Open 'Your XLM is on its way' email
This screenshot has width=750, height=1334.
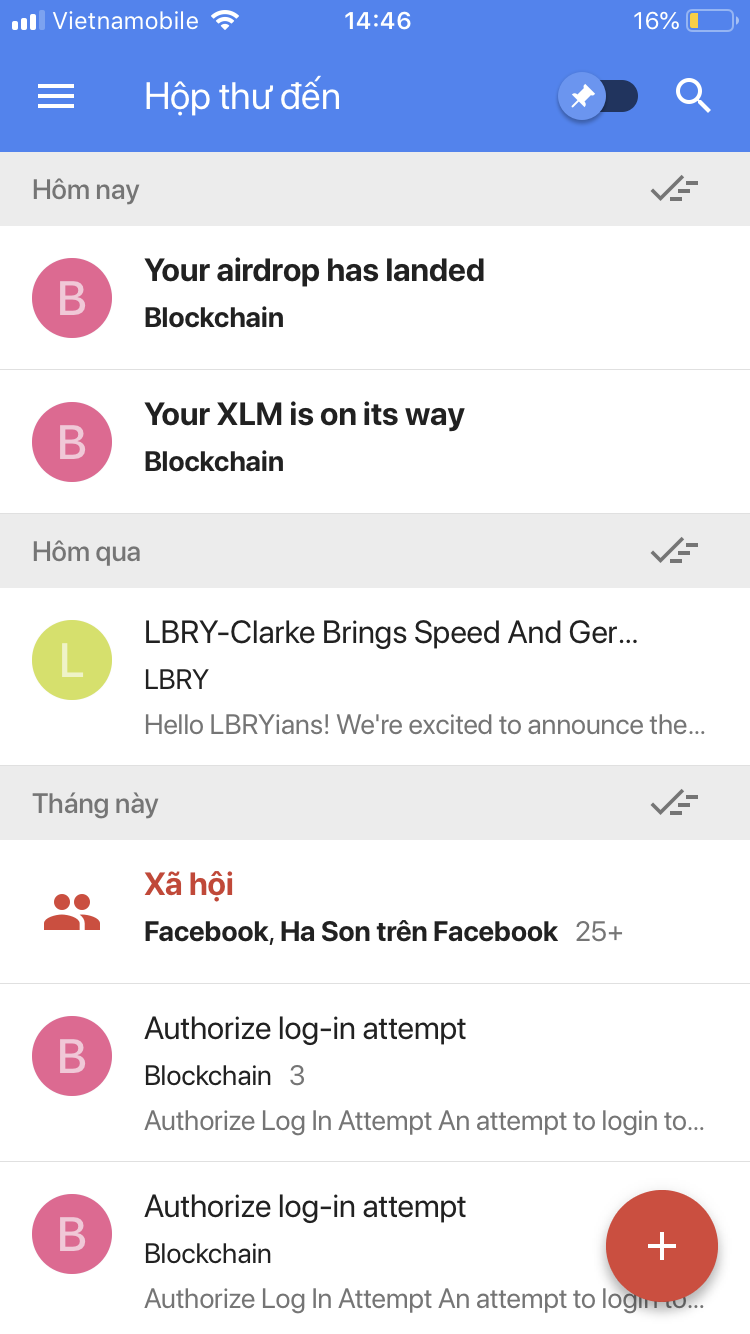400,440
